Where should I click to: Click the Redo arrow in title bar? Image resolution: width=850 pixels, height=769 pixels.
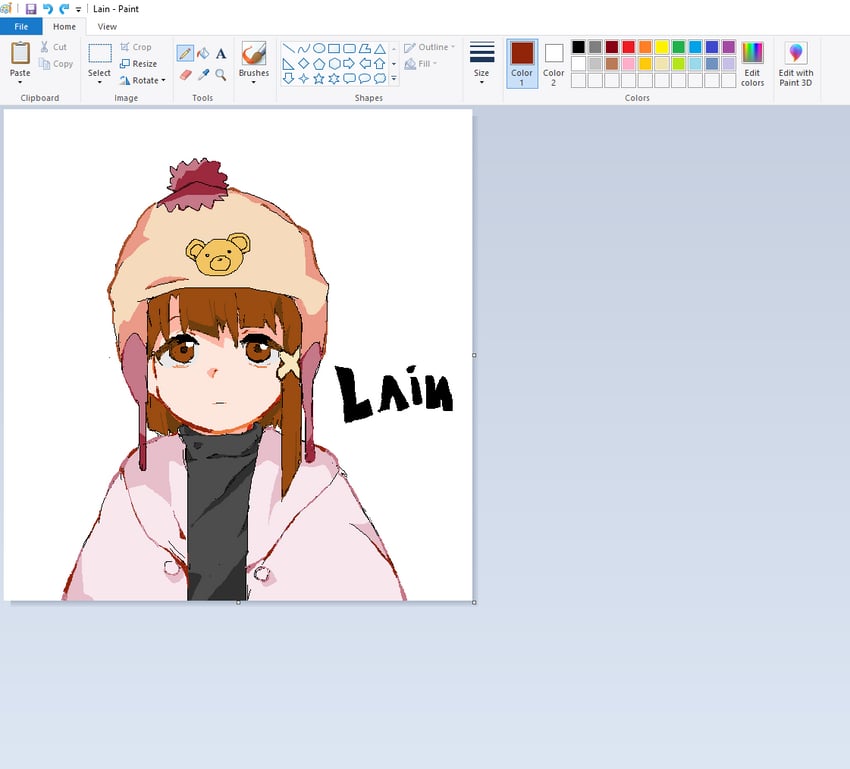tap(64, 9)
